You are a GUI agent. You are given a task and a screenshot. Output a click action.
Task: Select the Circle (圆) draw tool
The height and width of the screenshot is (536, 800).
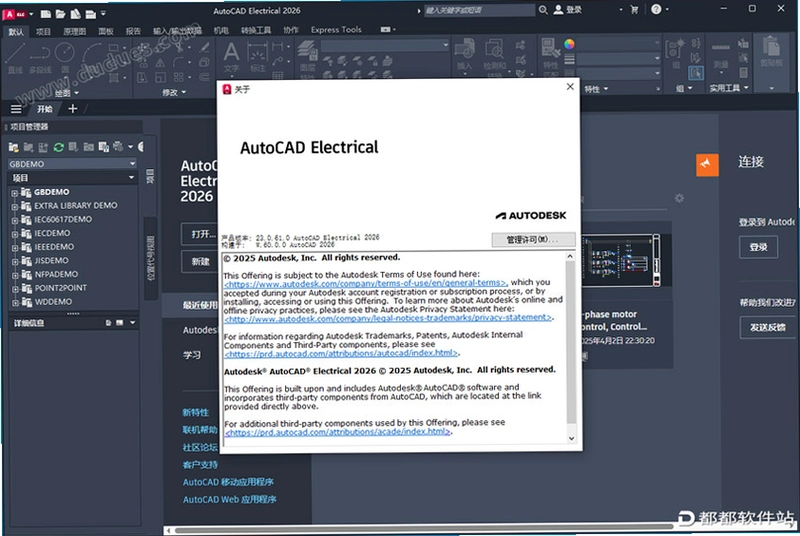pos(65,59)
